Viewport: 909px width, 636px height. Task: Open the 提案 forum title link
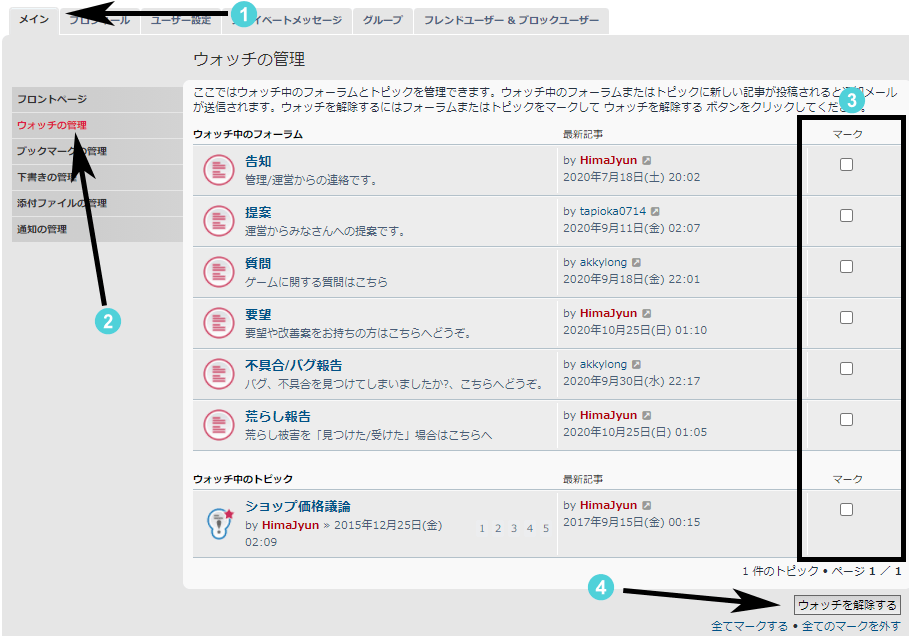click(x=258, y=212)
